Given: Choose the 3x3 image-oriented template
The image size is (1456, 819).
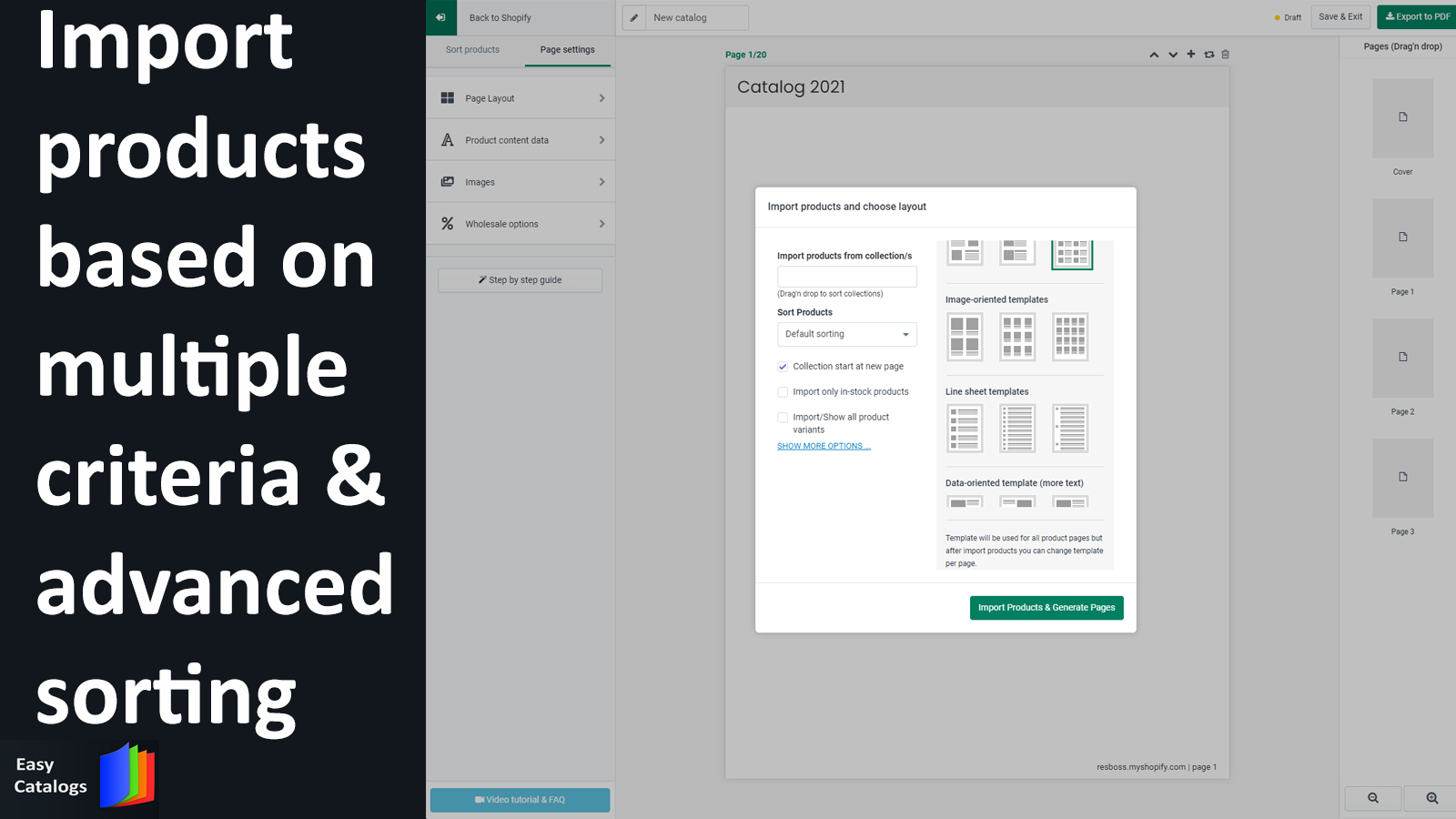Looking at the screenshot, I should 1017,337.
